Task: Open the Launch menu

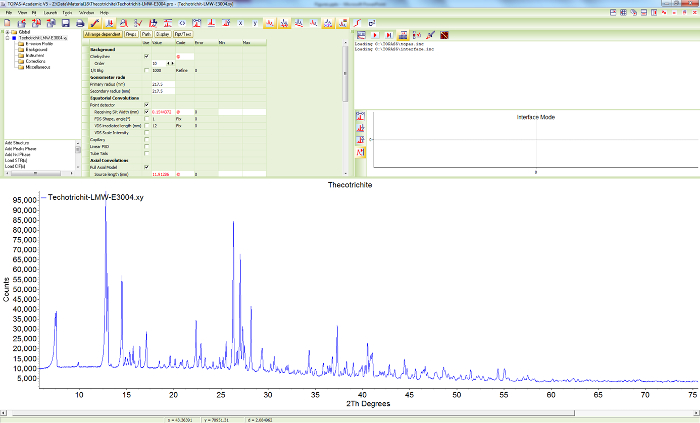Action: 51,12
